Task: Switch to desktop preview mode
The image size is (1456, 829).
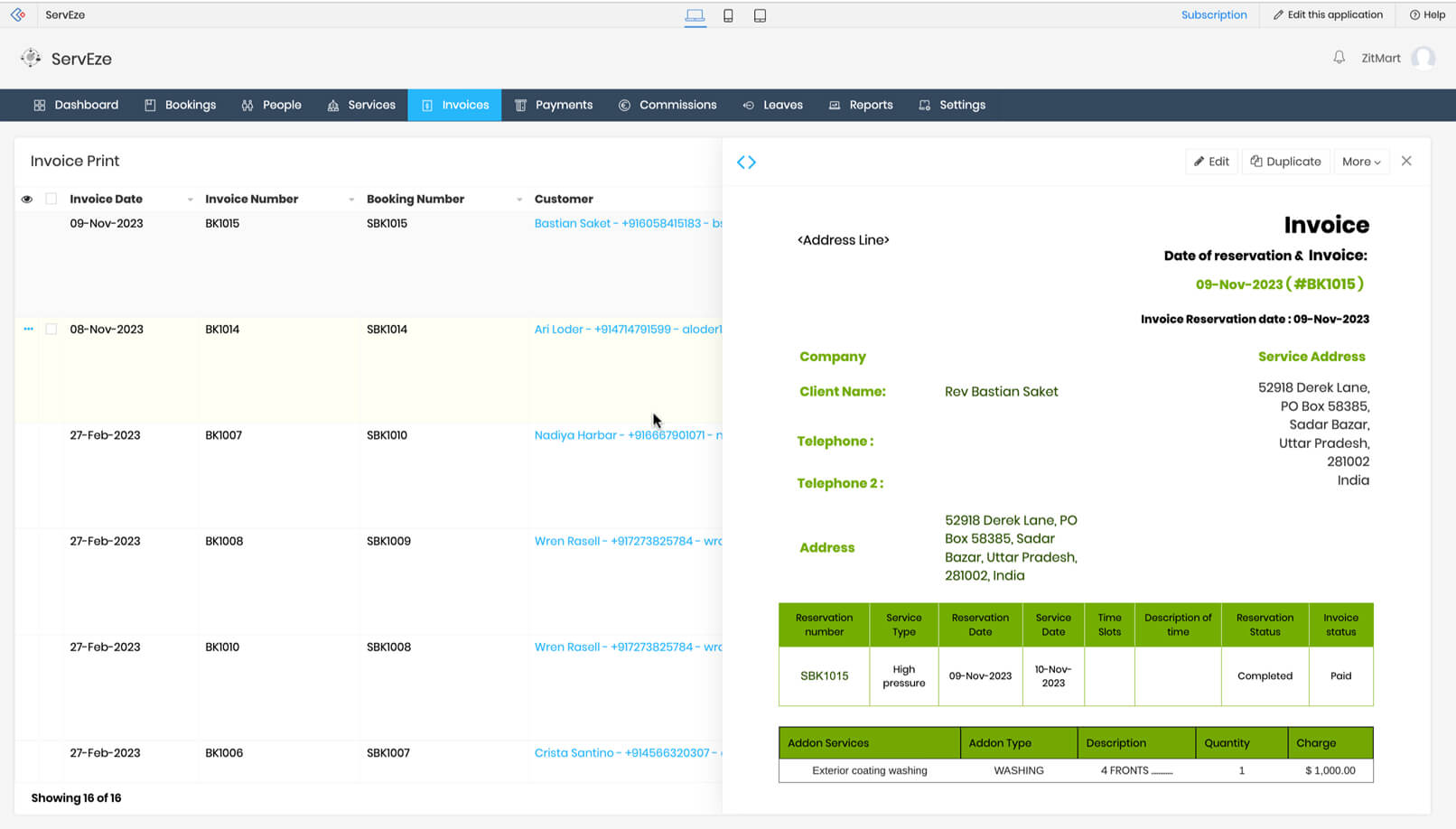Action: tap(695, 14)
